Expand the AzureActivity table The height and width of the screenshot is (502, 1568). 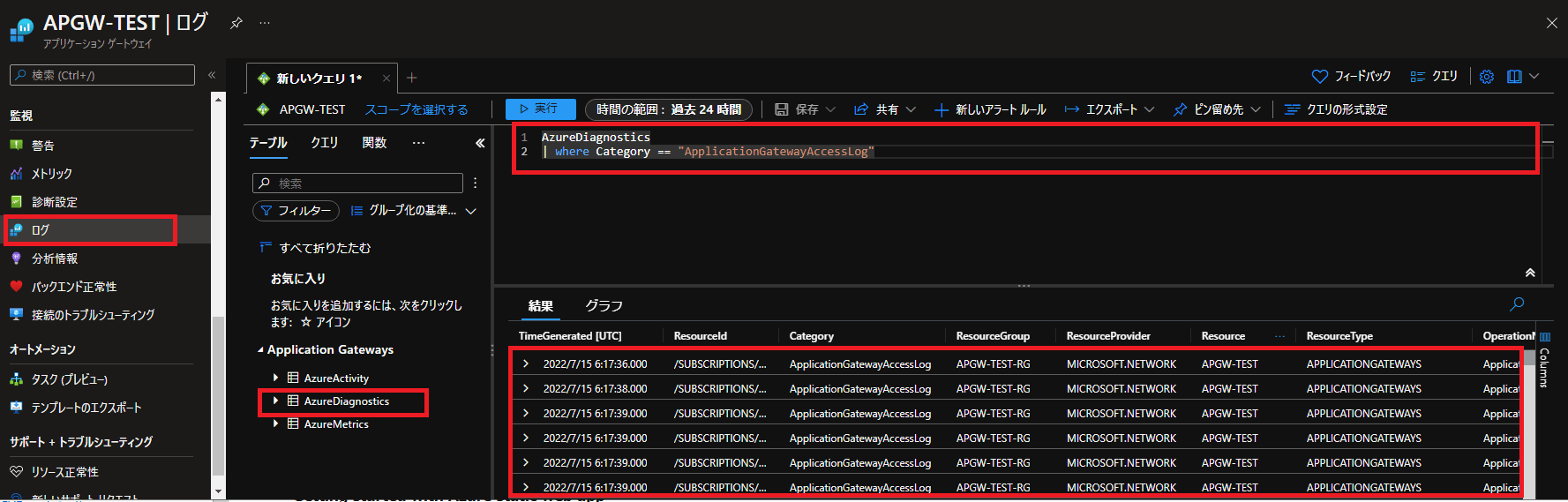(x=275, y=378)
